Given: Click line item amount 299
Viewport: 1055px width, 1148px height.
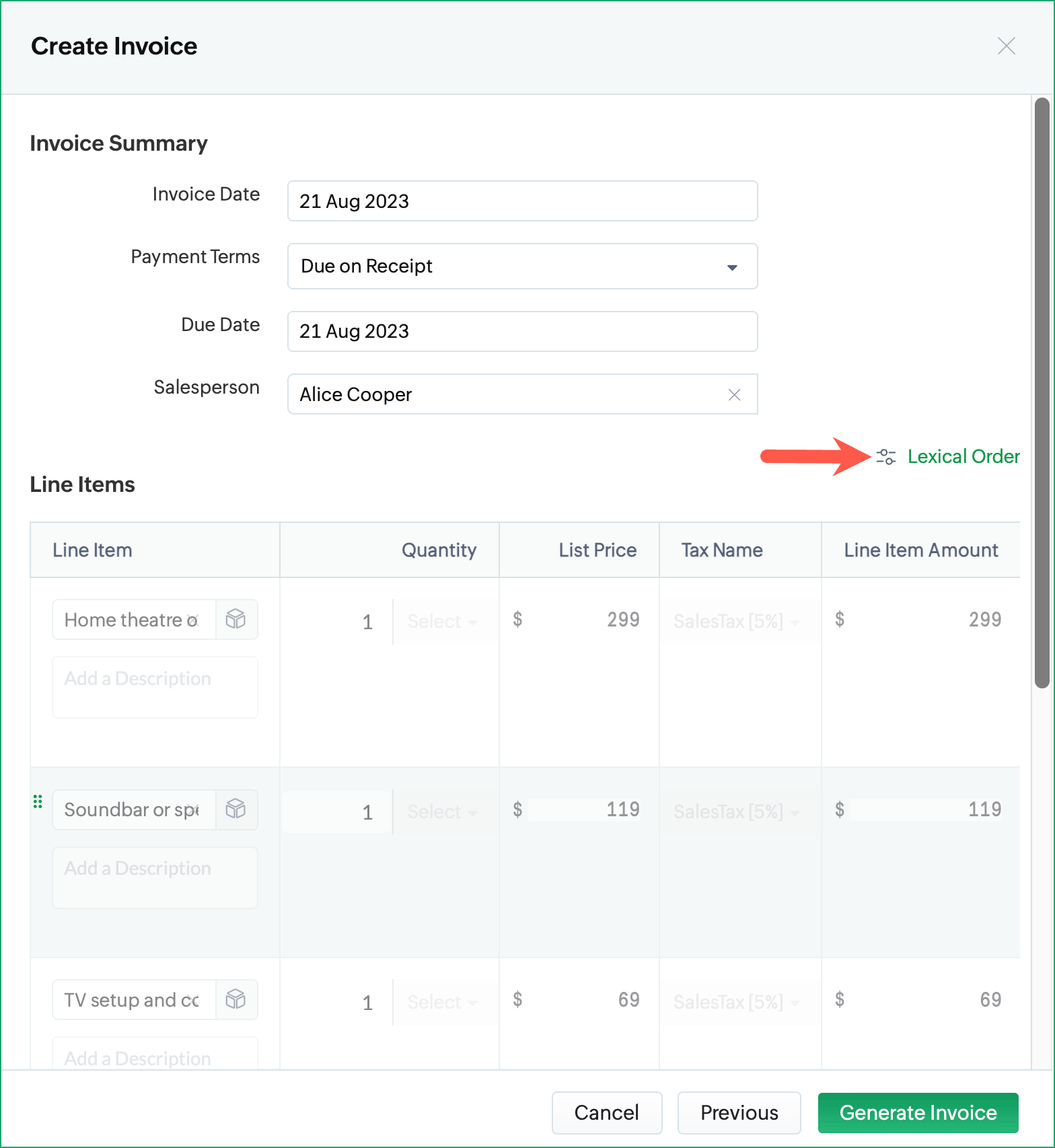Looking at the screenshot, I should (x=985, y=619).
